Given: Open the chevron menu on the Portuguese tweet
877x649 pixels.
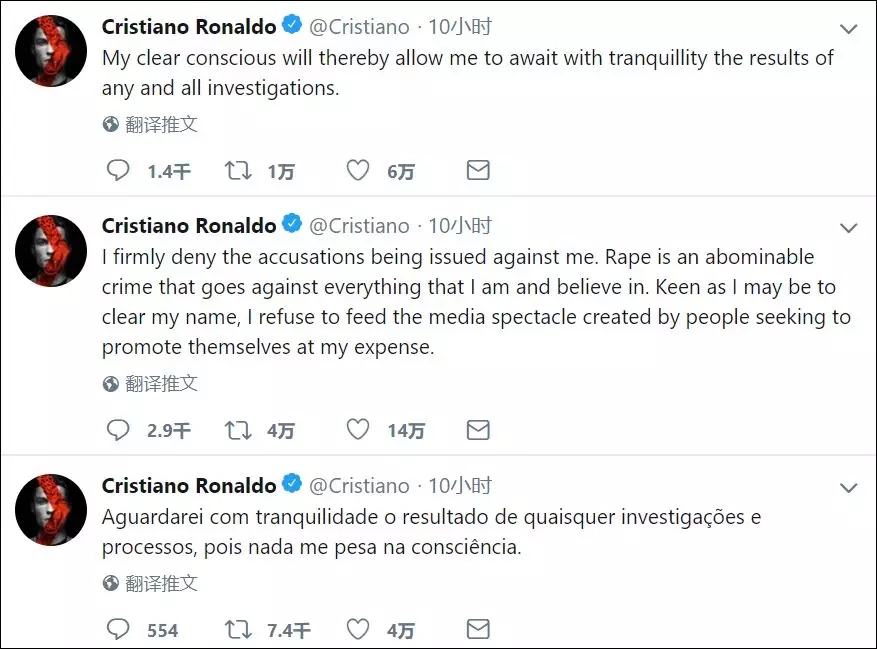Looking at the screenshot, I should tap(848, 488).
